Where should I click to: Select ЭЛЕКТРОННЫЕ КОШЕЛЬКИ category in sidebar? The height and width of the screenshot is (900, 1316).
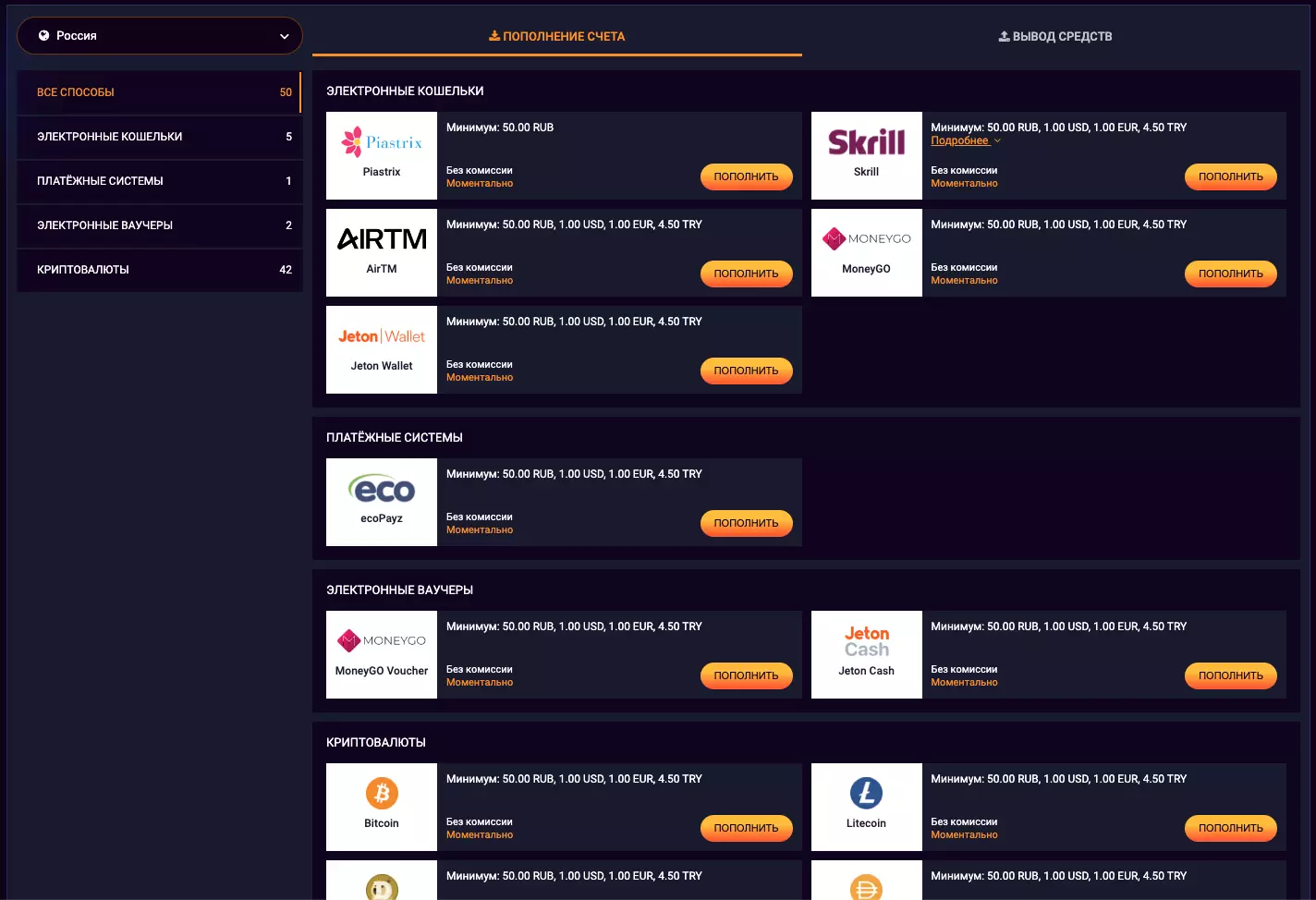(x=159, y=137)
